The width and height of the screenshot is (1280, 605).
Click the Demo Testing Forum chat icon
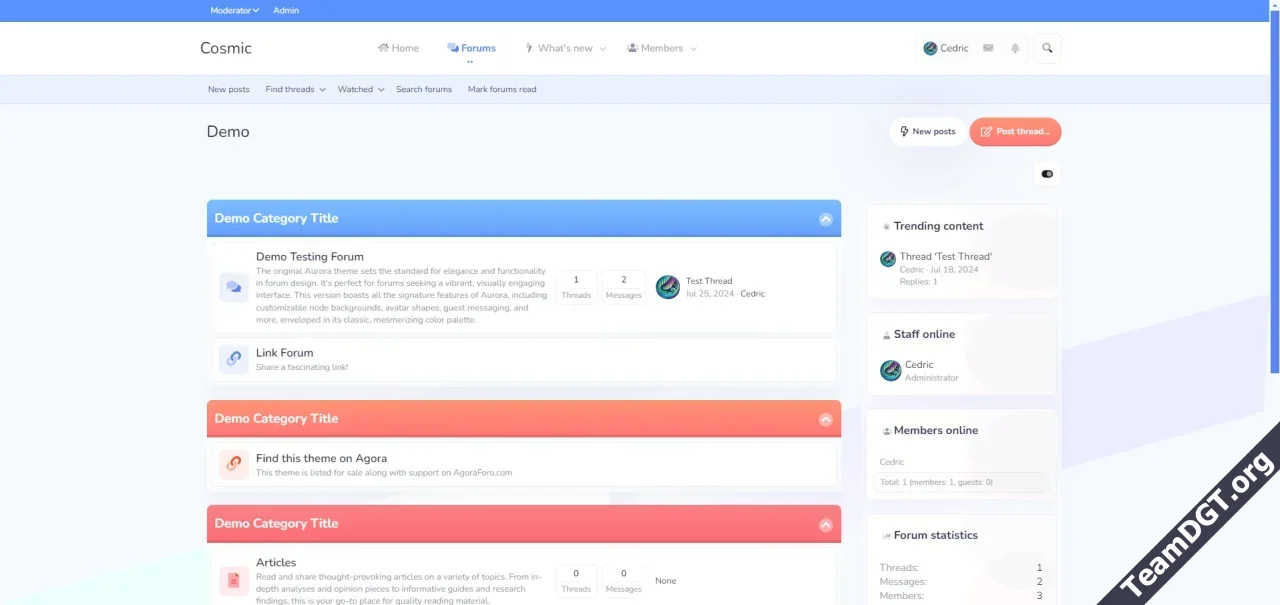[x=234, y=288]
